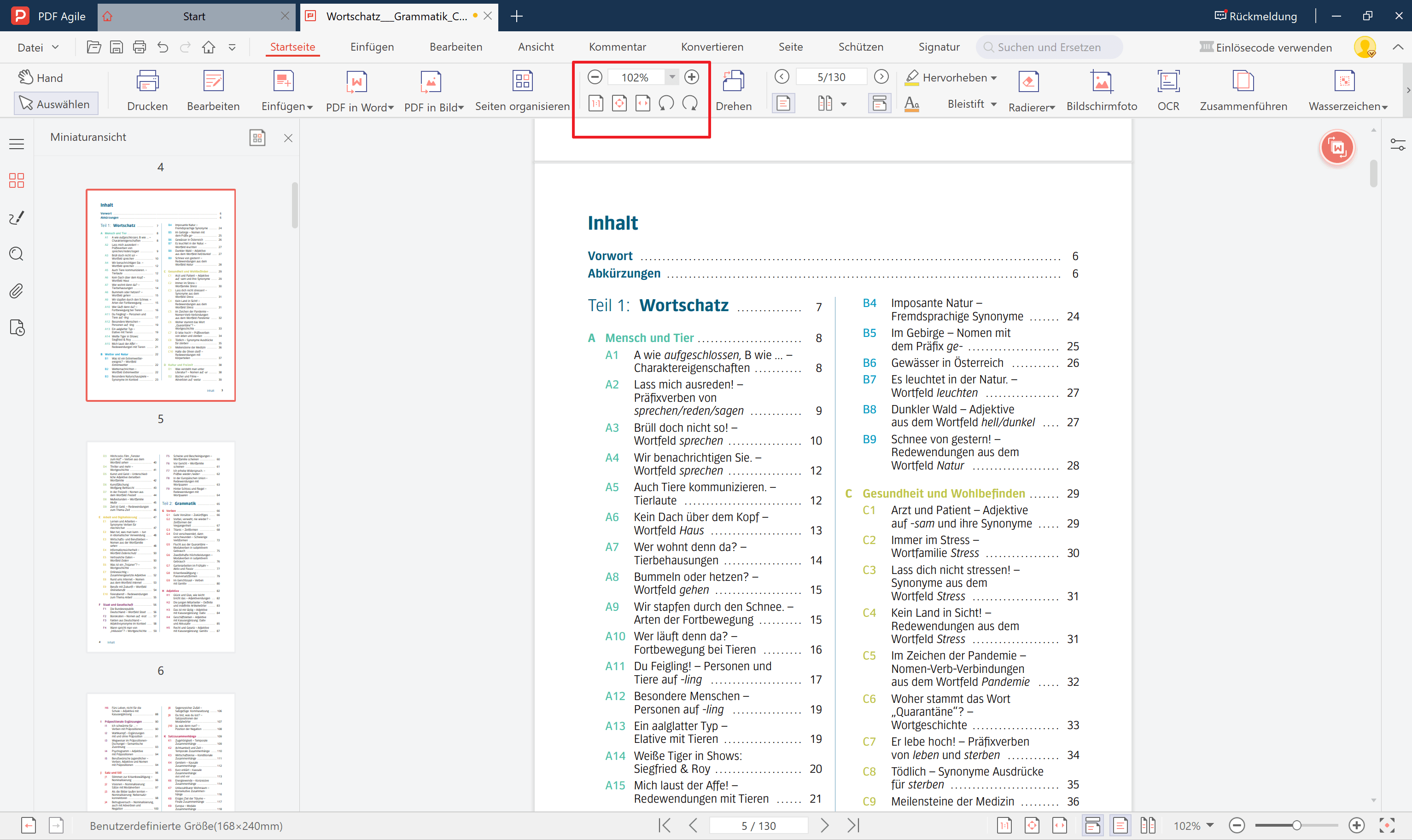The width and height of the screenshot is (1412, 840).
Task: Zoom out with the minus button in ribbon
Action: tap(594, 77)
